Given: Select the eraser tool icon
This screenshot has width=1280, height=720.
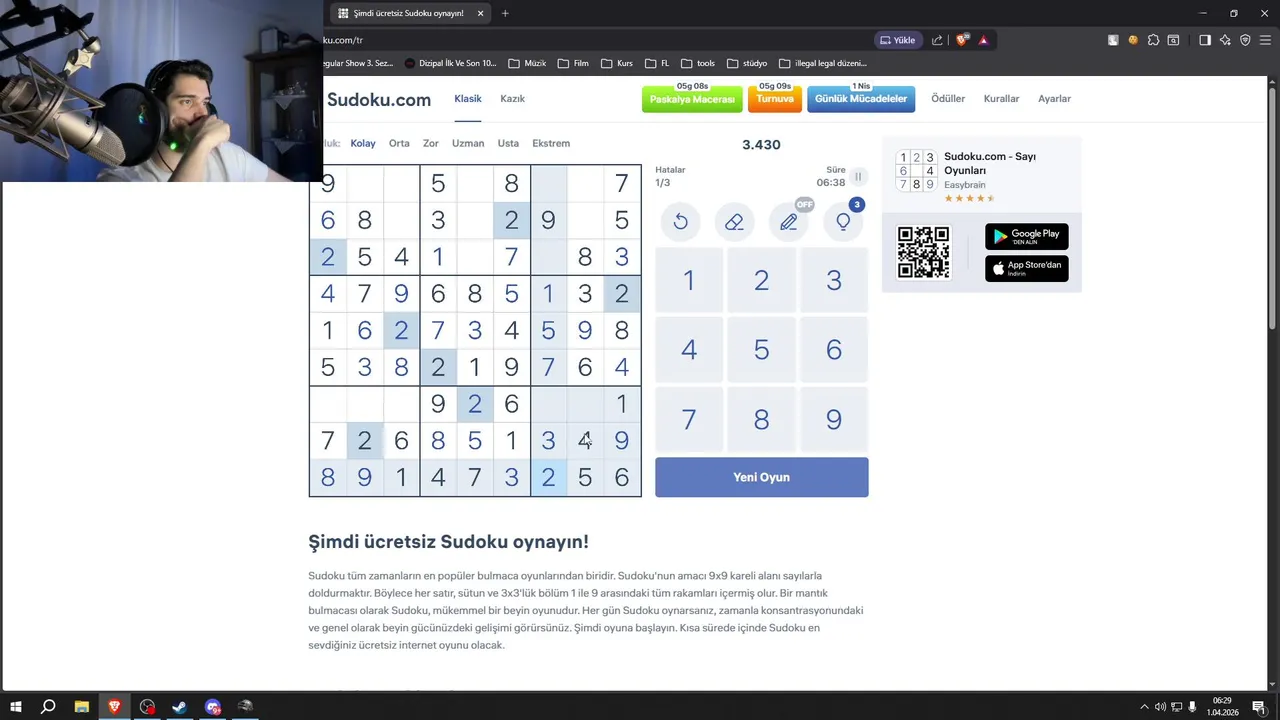Looking at the screenshot, I should coord(735,222).
